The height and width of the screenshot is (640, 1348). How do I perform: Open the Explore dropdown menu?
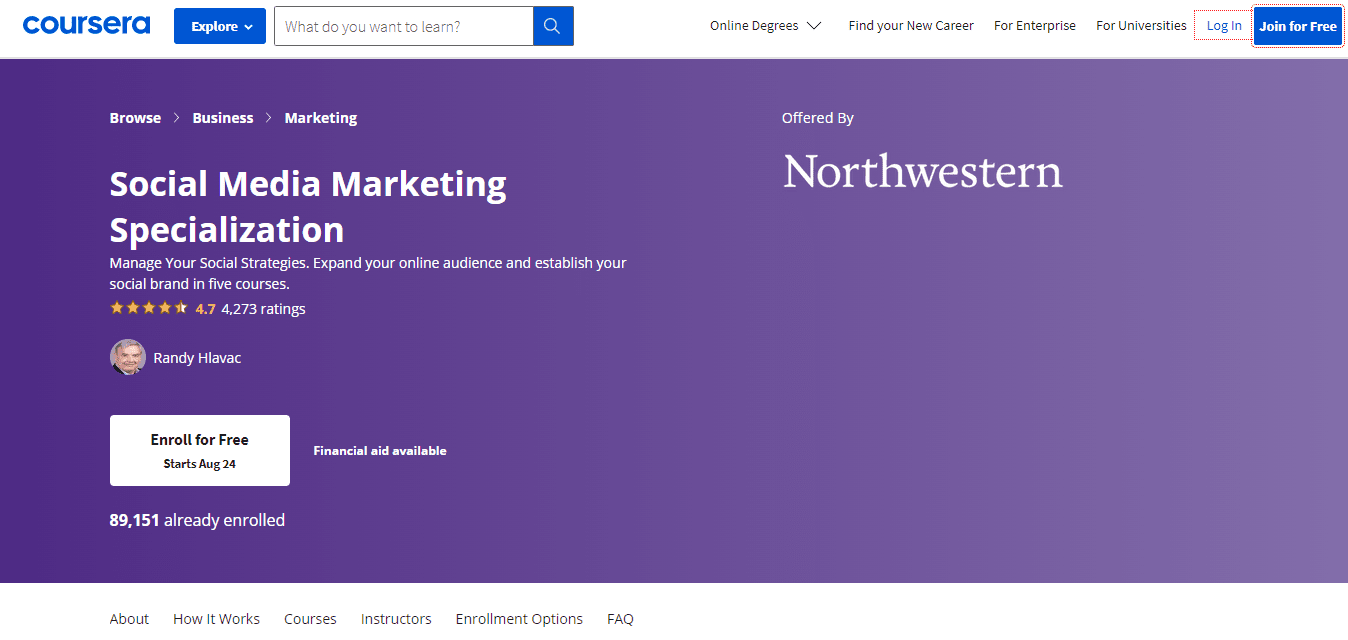pyautogui.click(x=220, y=26)
